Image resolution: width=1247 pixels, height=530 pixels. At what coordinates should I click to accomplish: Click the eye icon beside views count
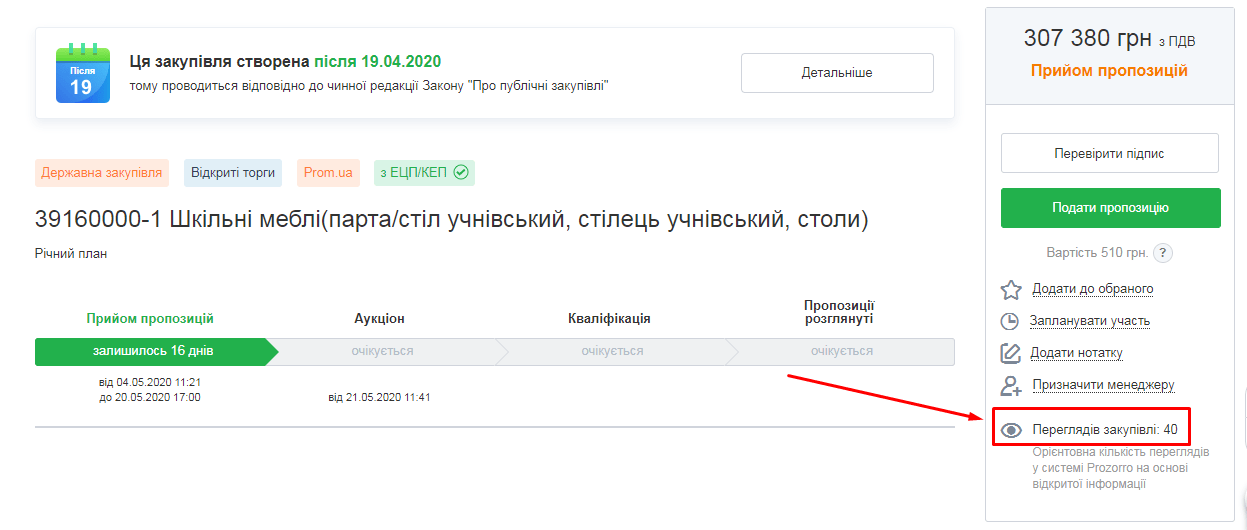pyautogui.click(x=1011, y=430)
